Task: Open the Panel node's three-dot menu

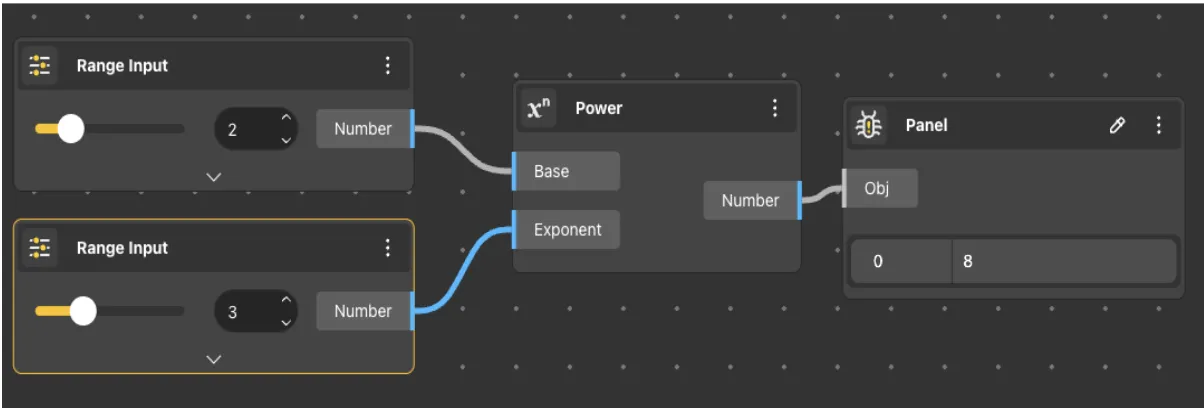Action: (1158, 126)
